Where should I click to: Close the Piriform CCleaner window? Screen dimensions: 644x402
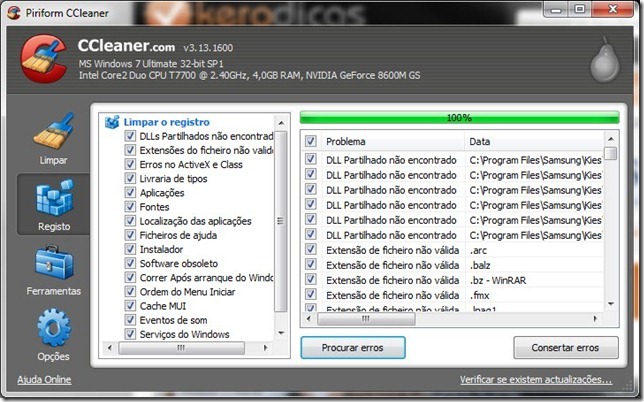point(612,9)
